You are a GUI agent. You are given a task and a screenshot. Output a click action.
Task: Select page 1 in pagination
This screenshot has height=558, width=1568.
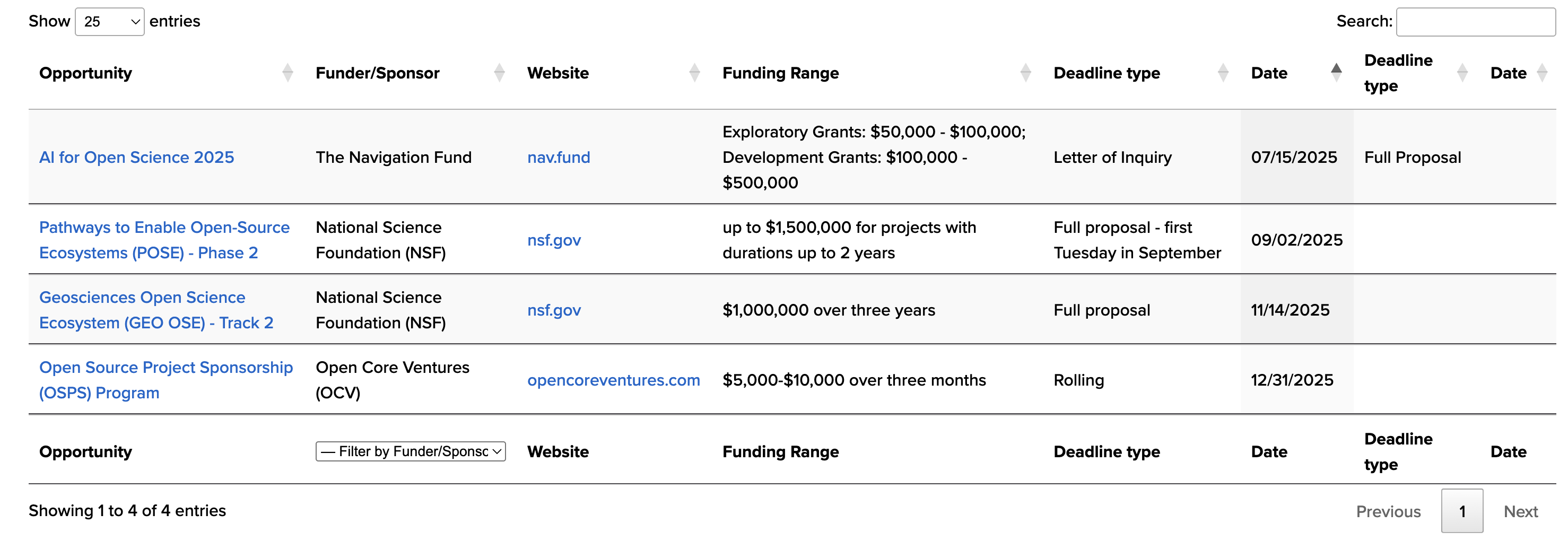[x=1462, y=512]
